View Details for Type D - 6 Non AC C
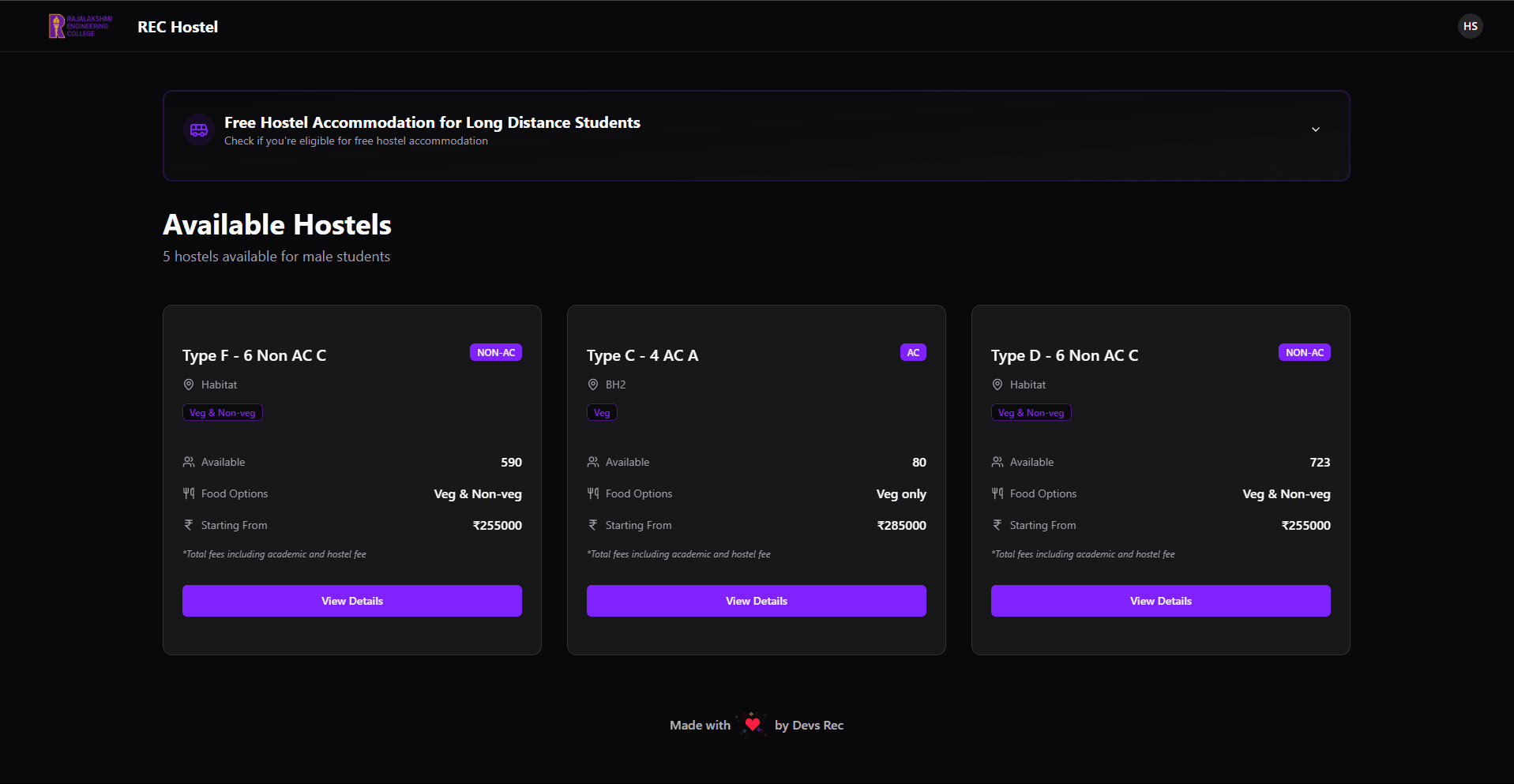The width and height of the screenshot is (1514, 784). pos(1160,600)
